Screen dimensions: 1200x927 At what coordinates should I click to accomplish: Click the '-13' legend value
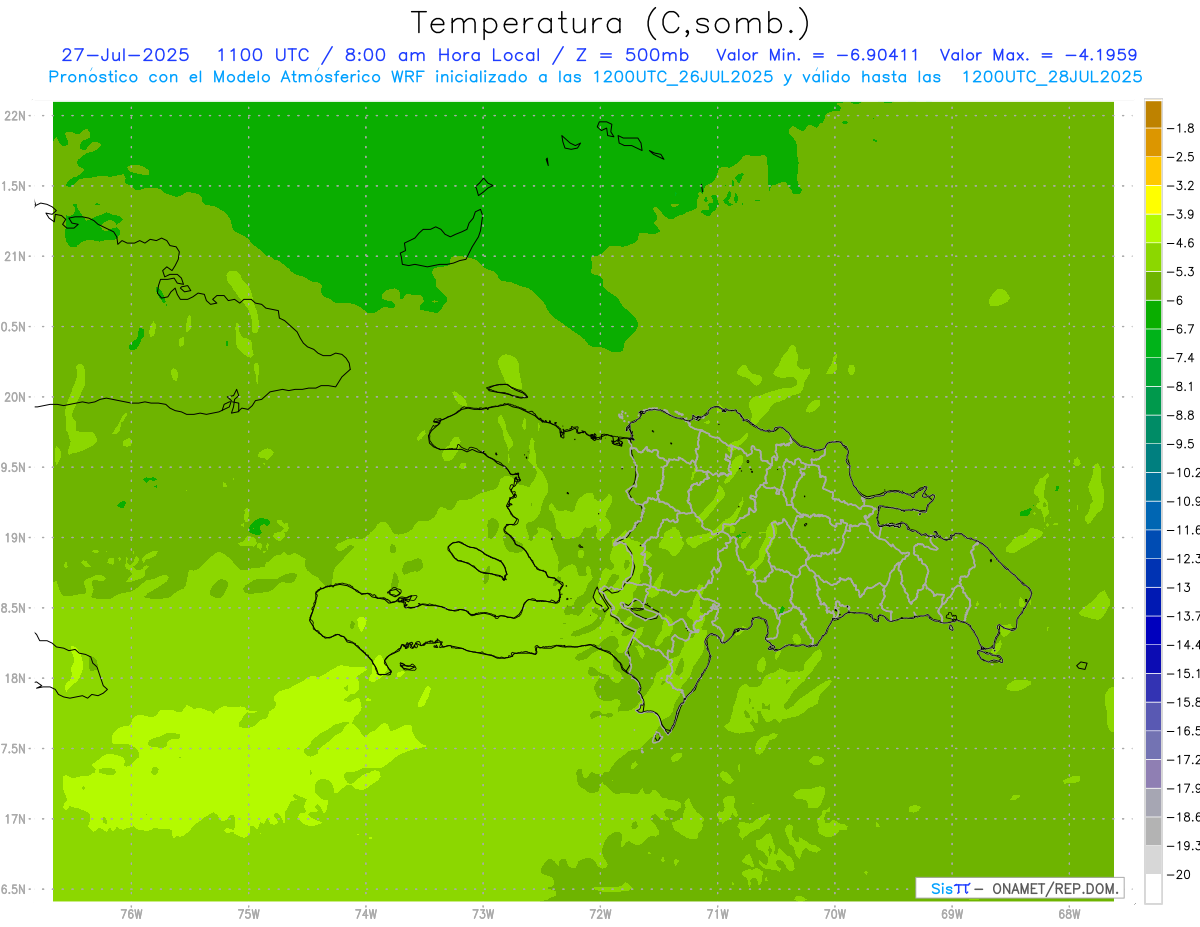pyautogui.click(x=1179, y=587)
